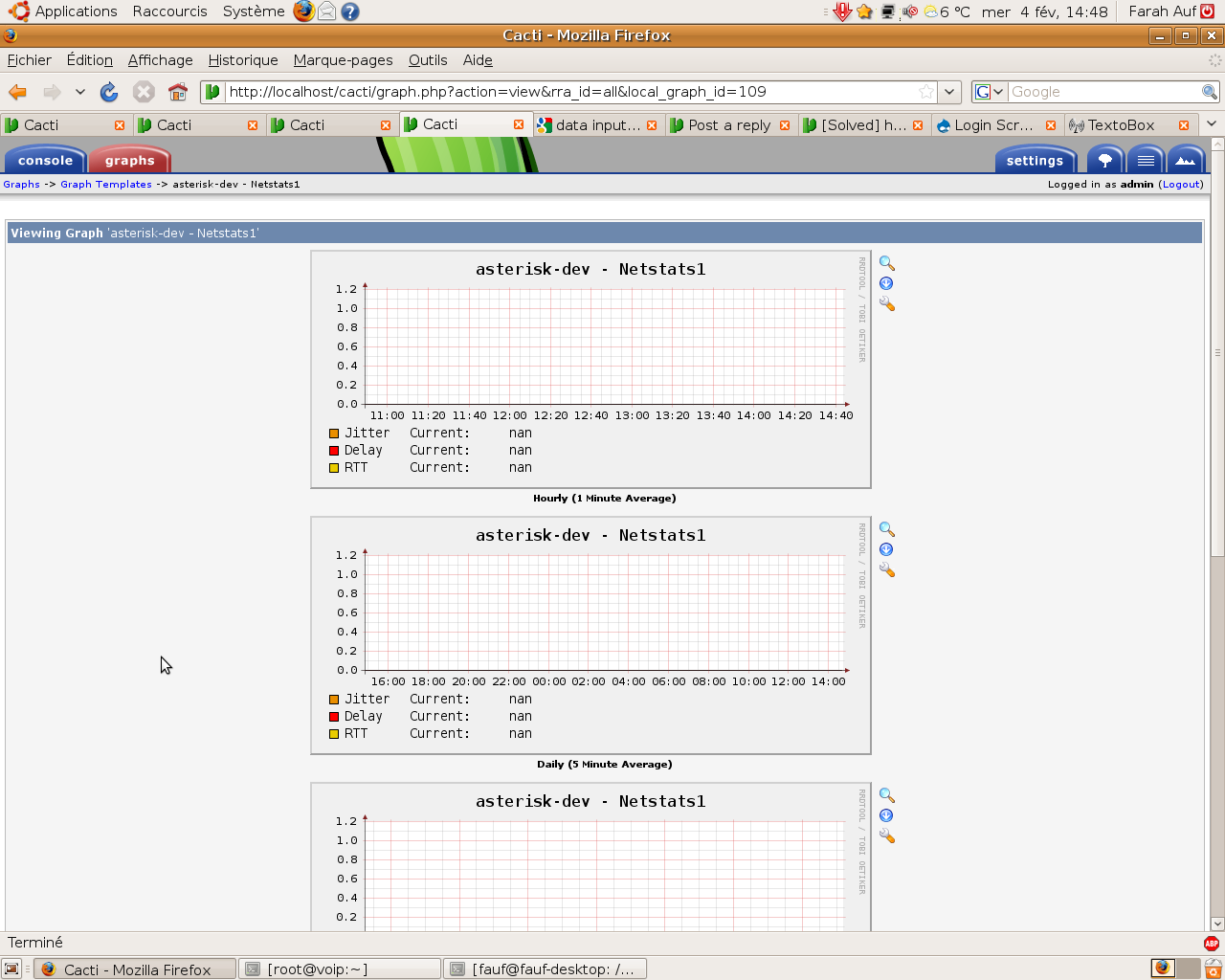Switch Cacti to preview view mode
Screen dimensions: 1225x980
tap(1186, 160)
